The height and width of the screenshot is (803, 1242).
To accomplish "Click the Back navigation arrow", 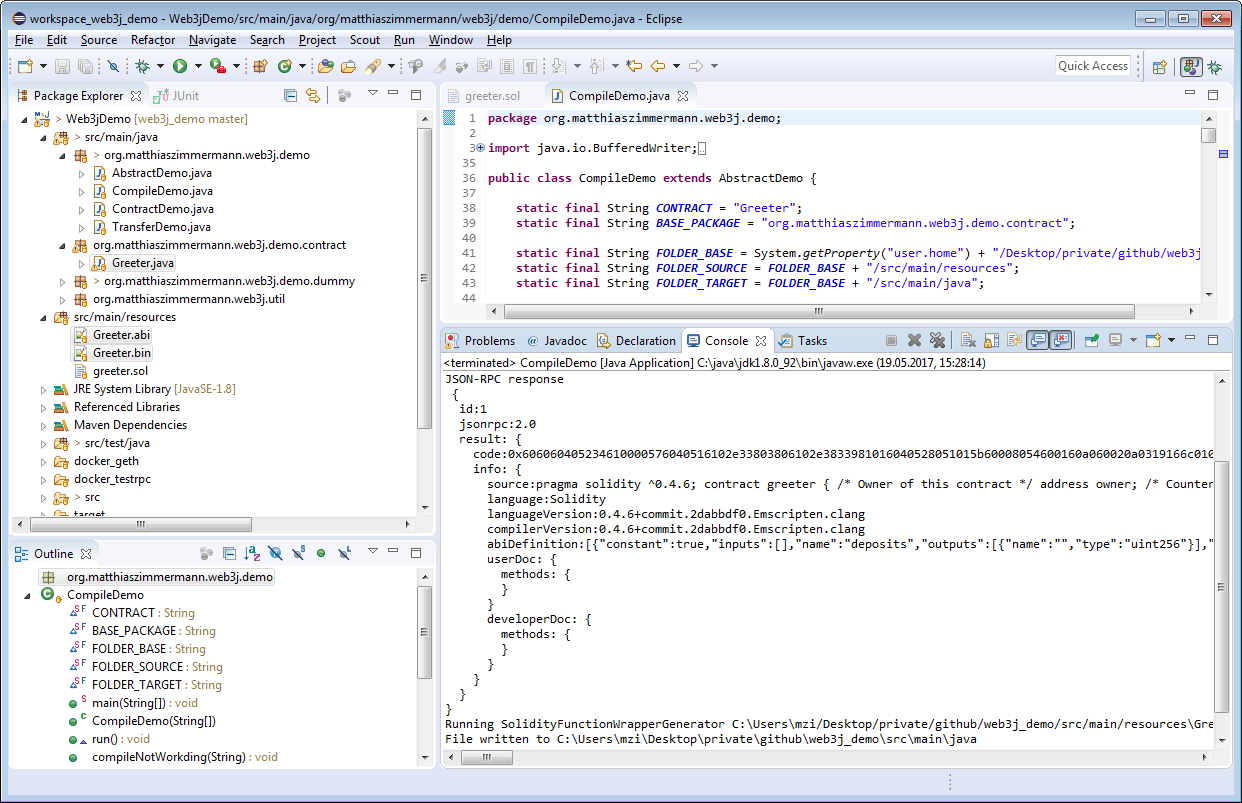I will coord(658,66).
